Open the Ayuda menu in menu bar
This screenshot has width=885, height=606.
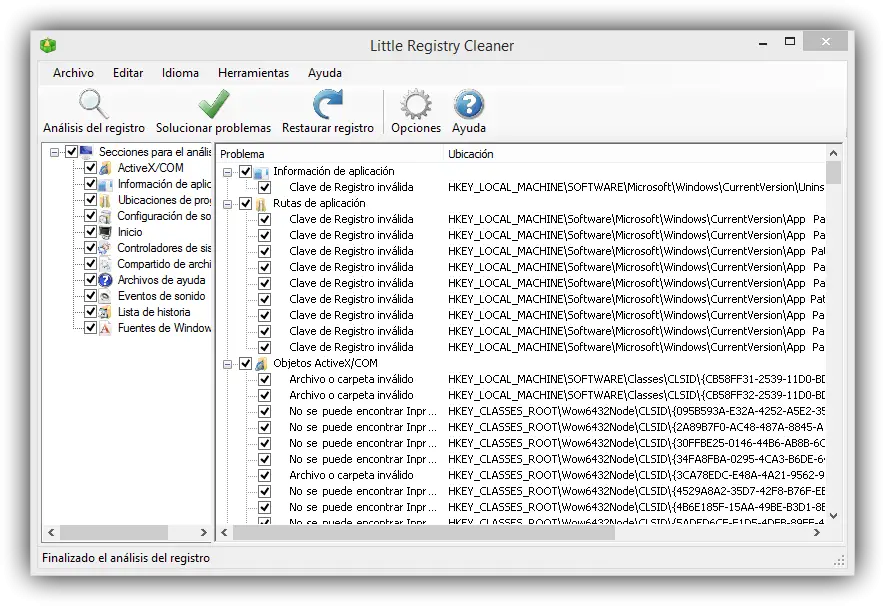point(325,73)
